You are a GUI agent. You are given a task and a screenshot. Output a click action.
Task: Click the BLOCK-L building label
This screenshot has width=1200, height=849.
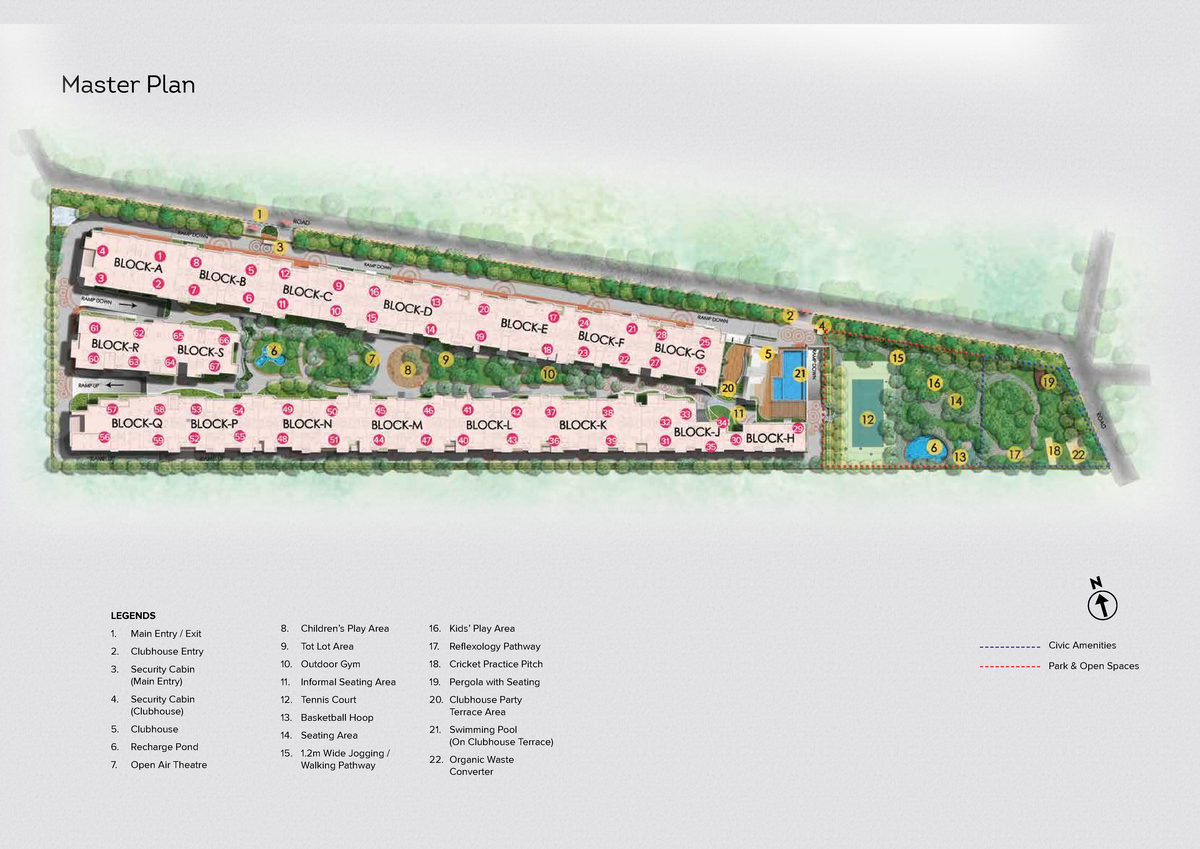tap(489, 425)
